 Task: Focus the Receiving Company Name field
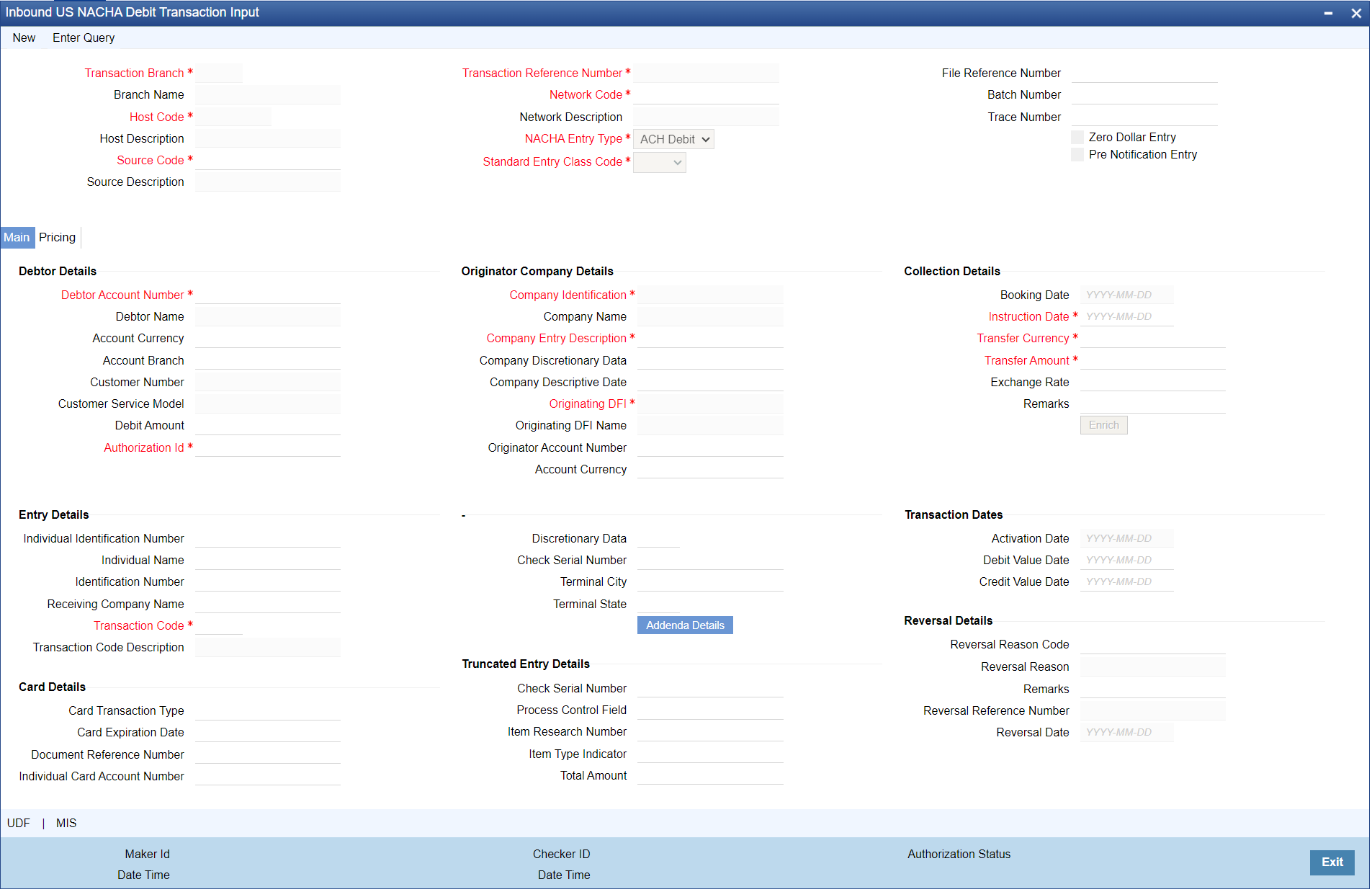click(267, 604)
